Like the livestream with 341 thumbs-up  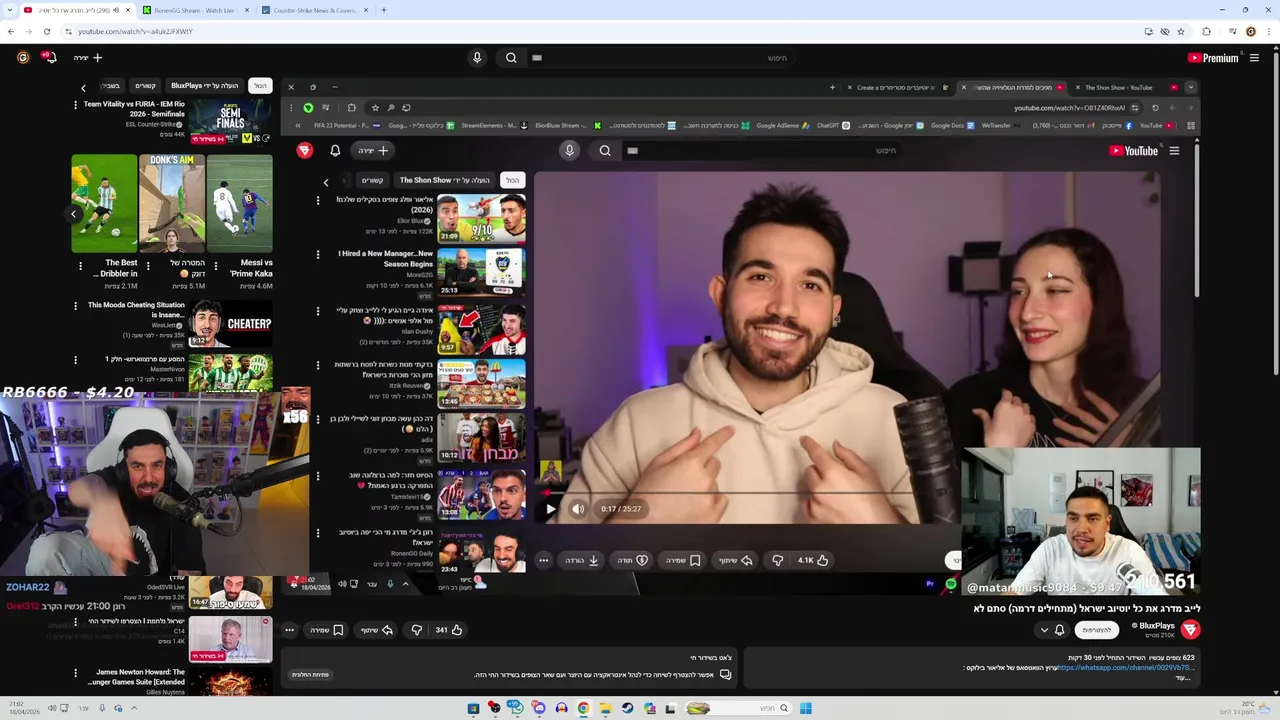coord(449,630)
